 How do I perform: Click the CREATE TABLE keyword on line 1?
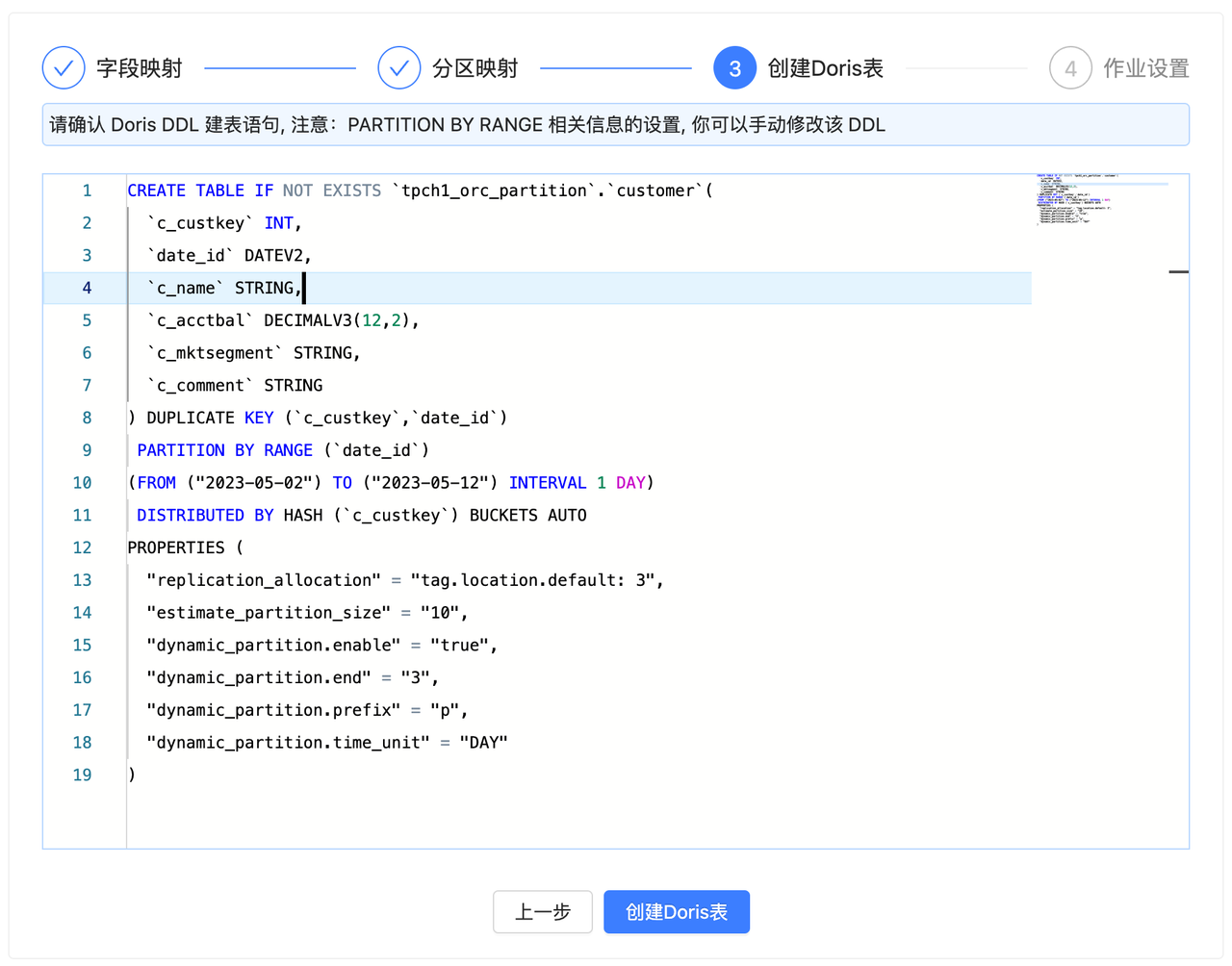point(188,190)
